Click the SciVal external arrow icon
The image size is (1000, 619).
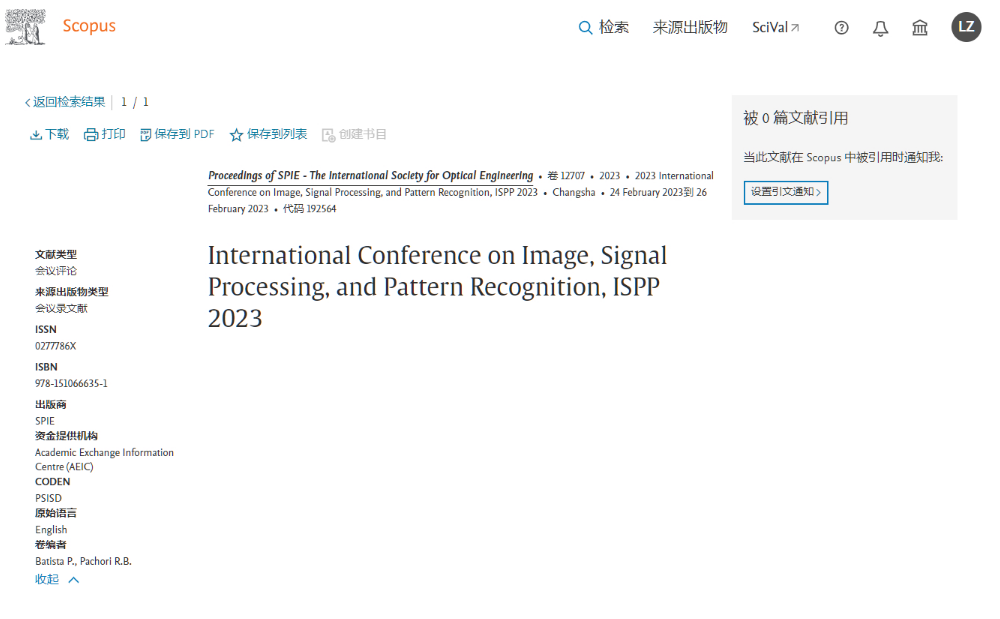coord(795,27)
